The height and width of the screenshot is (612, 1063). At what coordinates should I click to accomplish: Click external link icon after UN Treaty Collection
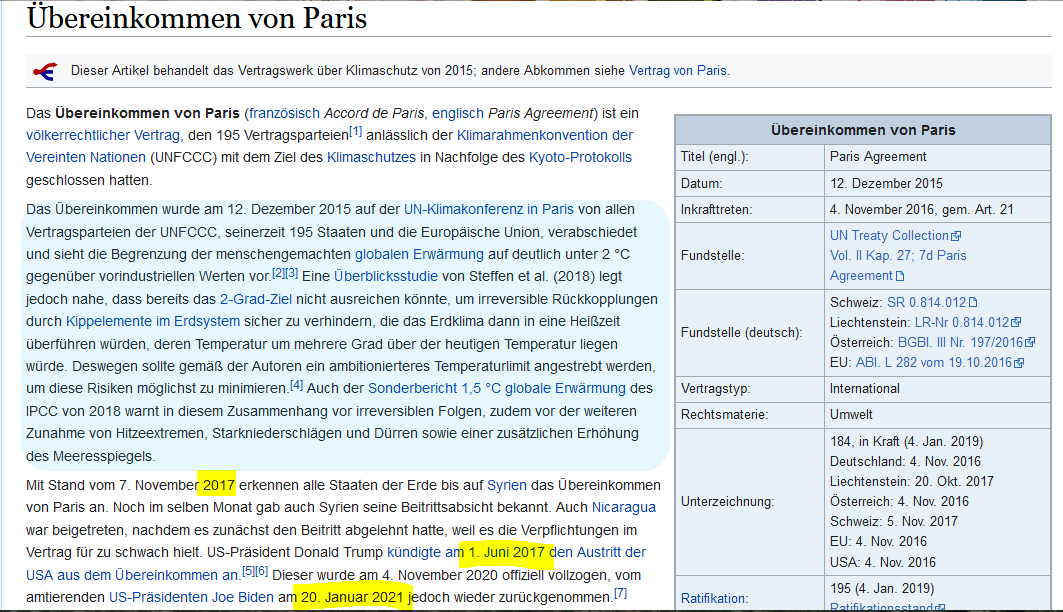tap(956, 236)
